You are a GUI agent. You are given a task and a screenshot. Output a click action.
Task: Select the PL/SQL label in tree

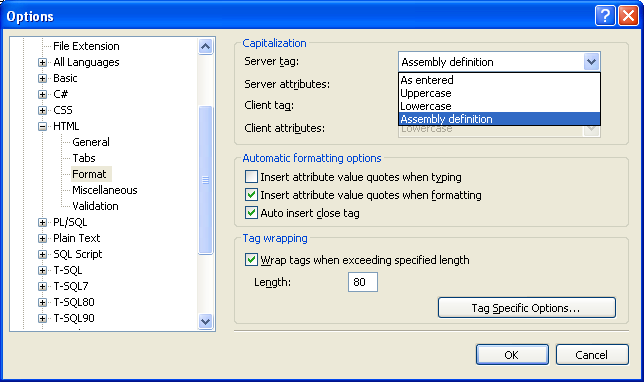point(70,222)
